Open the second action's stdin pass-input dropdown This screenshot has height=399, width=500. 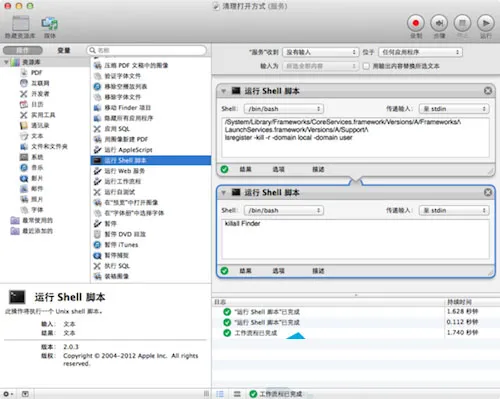click(454, 210)
